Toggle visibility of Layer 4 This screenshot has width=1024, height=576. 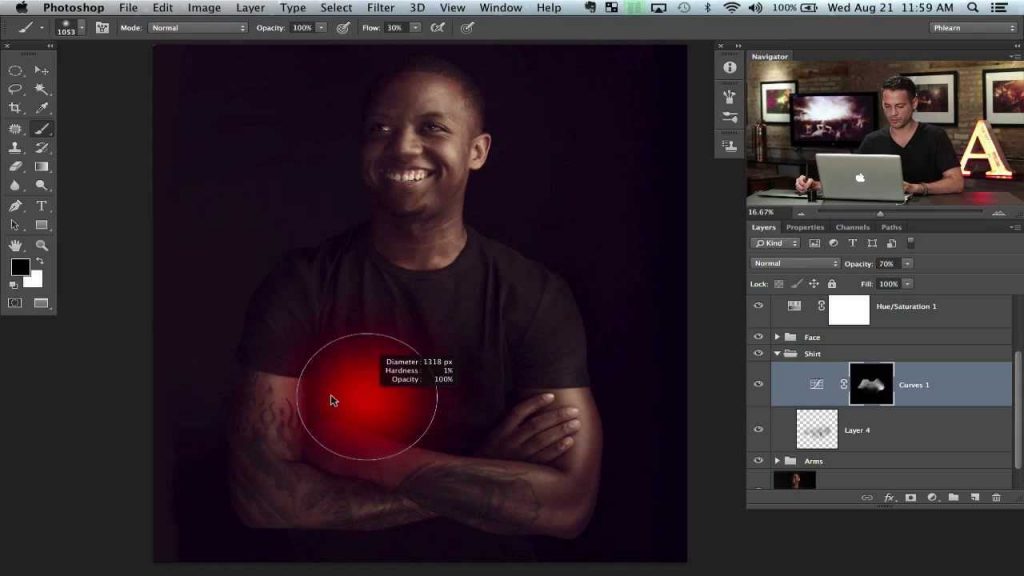click(x=759, y=429)
